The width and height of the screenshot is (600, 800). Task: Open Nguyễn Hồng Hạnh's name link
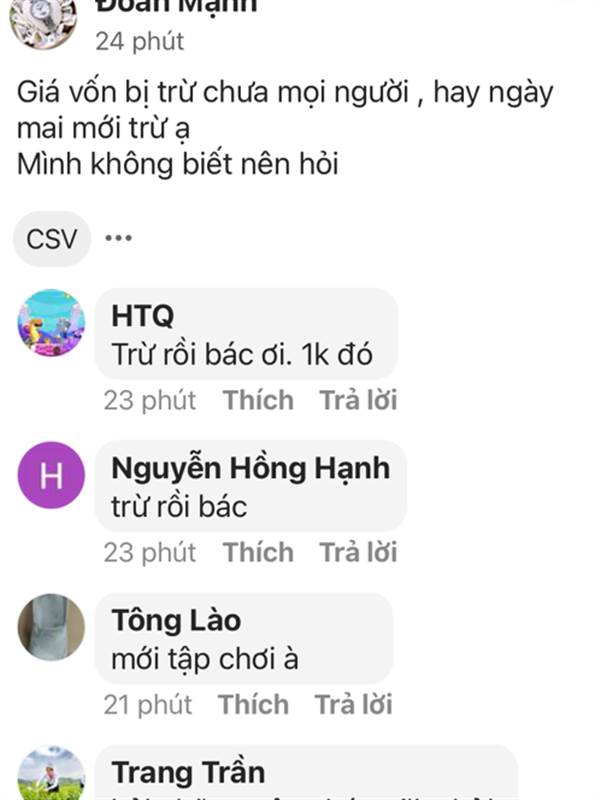[x=251, y=469]
